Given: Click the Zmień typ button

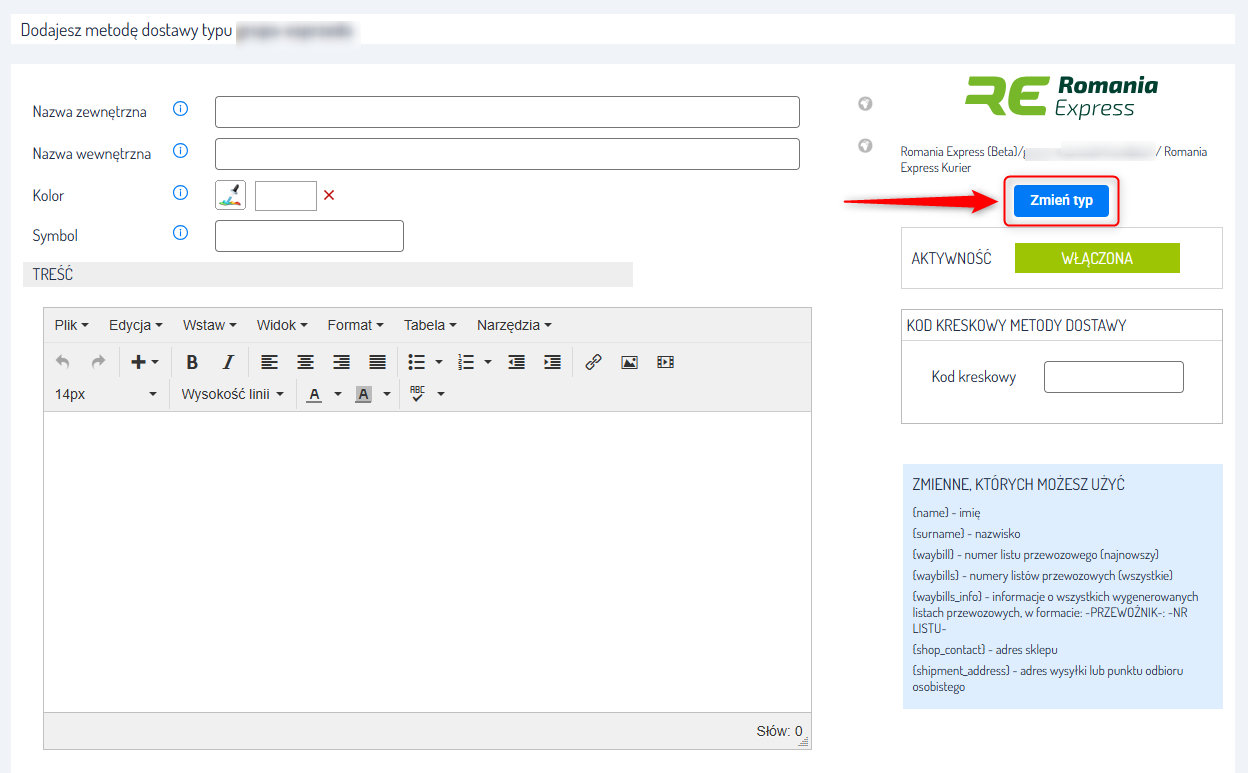Looking at the screenshot, I should coord(1061,201).
